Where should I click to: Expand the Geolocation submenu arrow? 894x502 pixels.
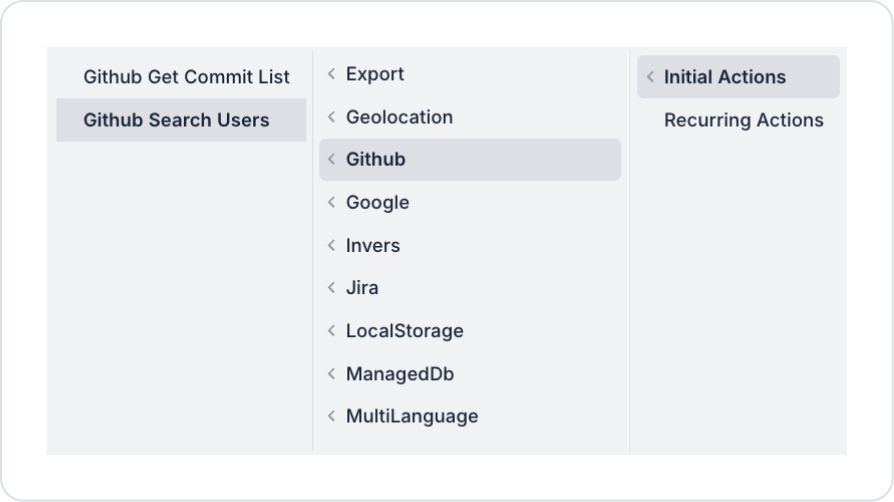coord(331,117)
